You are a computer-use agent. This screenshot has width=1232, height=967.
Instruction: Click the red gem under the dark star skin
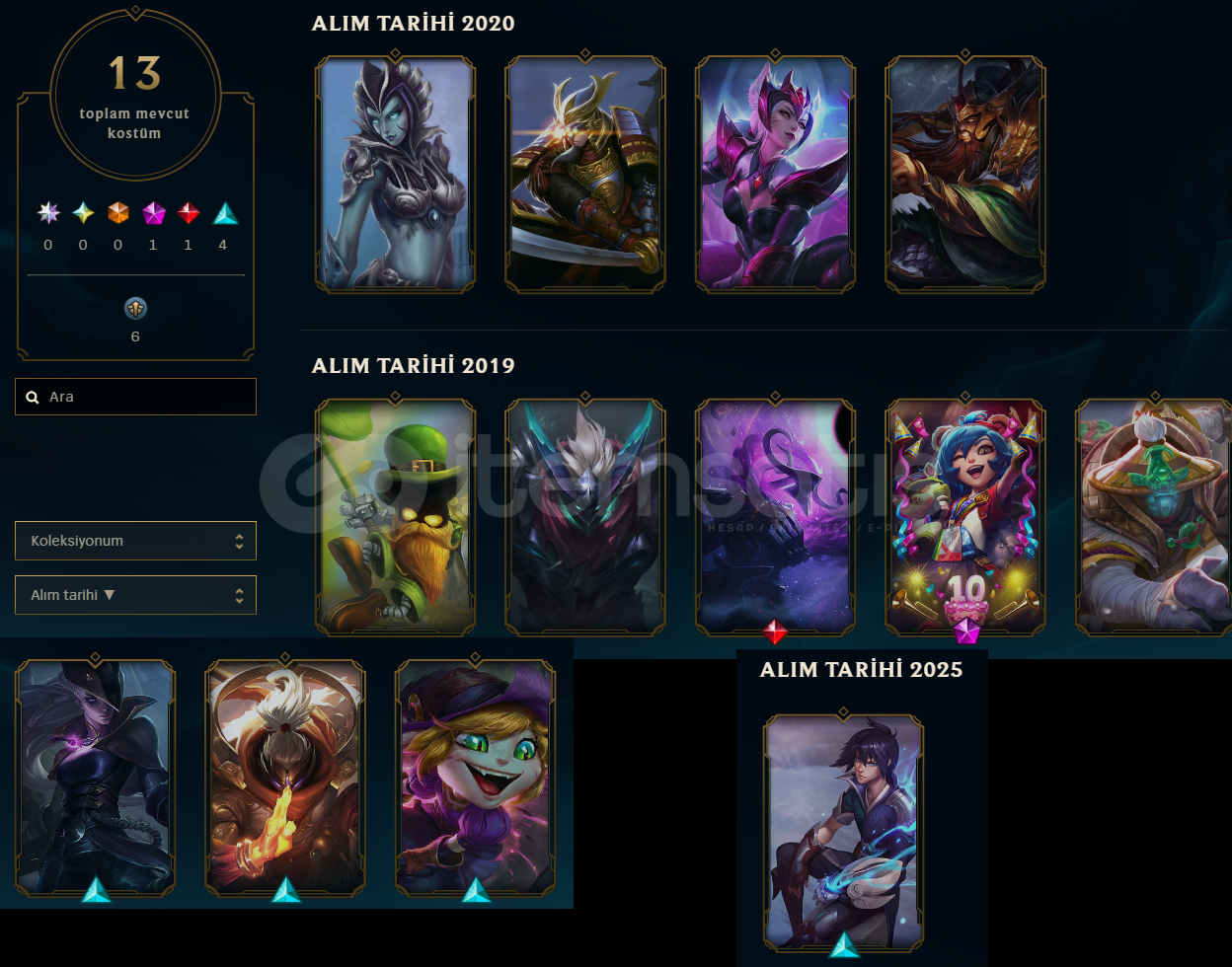pyautogui.click(x=775, y=632)
